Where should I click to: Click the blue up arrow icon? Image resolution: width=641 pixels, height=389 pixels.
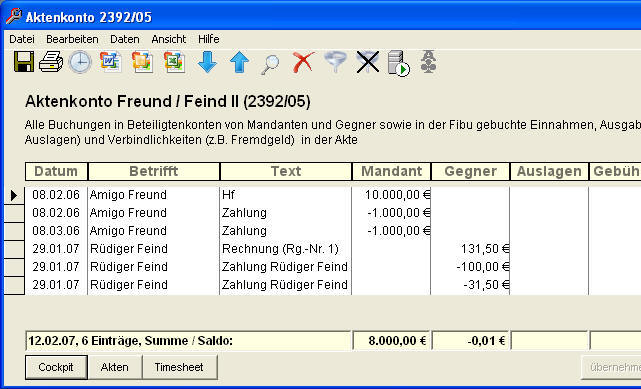[239, 63]
